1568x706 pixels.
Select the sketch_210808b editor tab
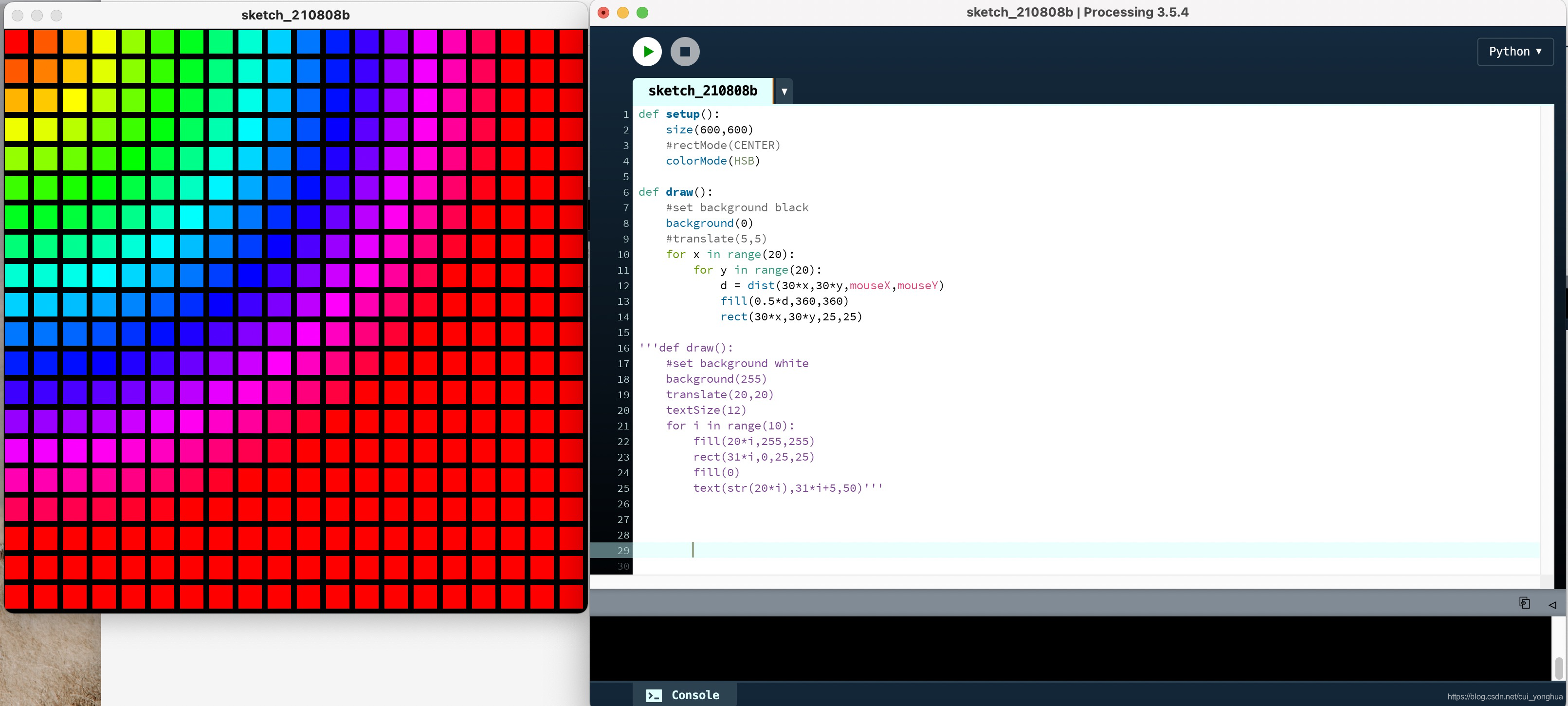tap(703, 90)
